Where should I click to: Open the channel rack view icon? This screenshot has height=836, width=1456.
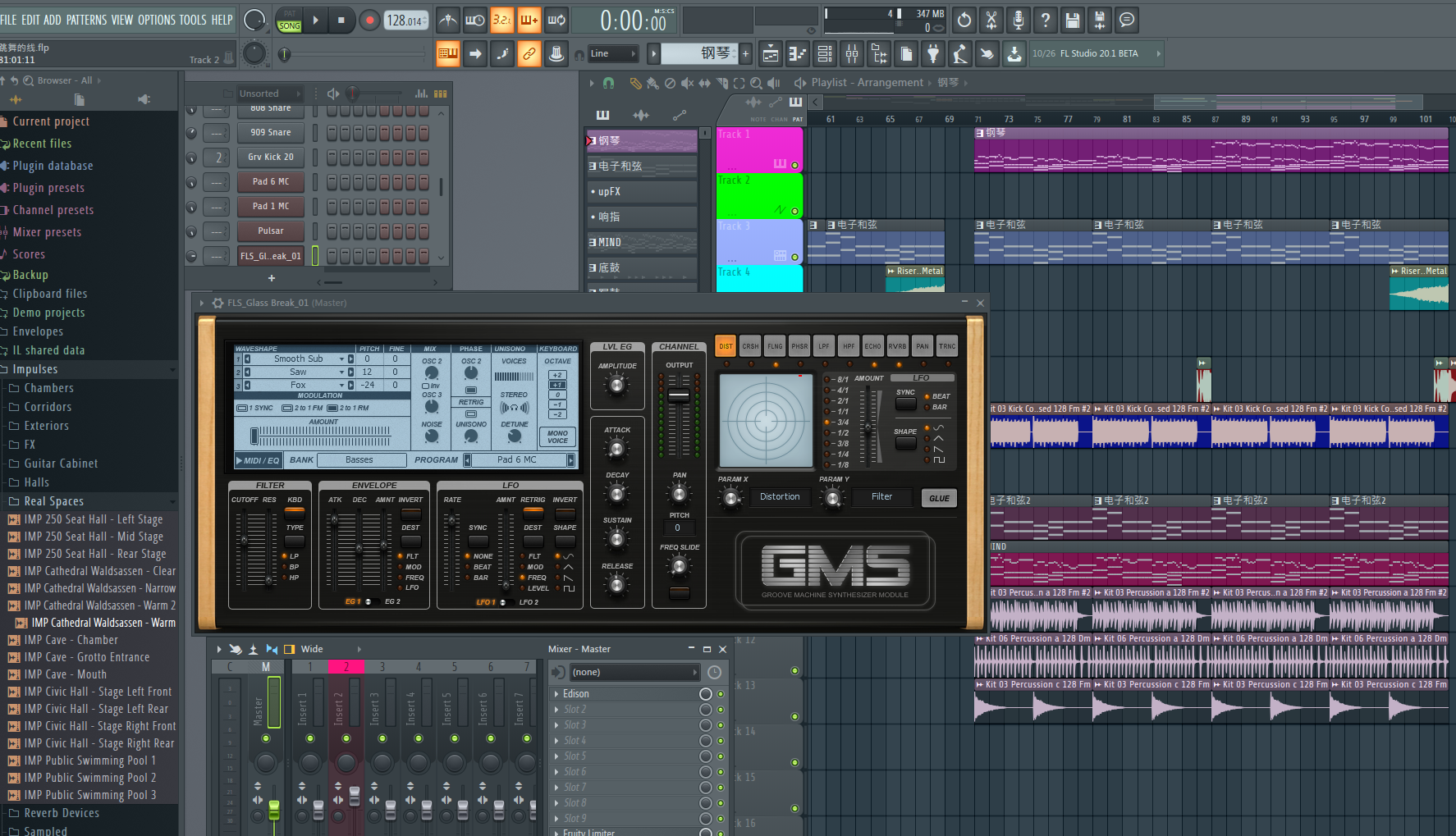(x=825, y=54)
